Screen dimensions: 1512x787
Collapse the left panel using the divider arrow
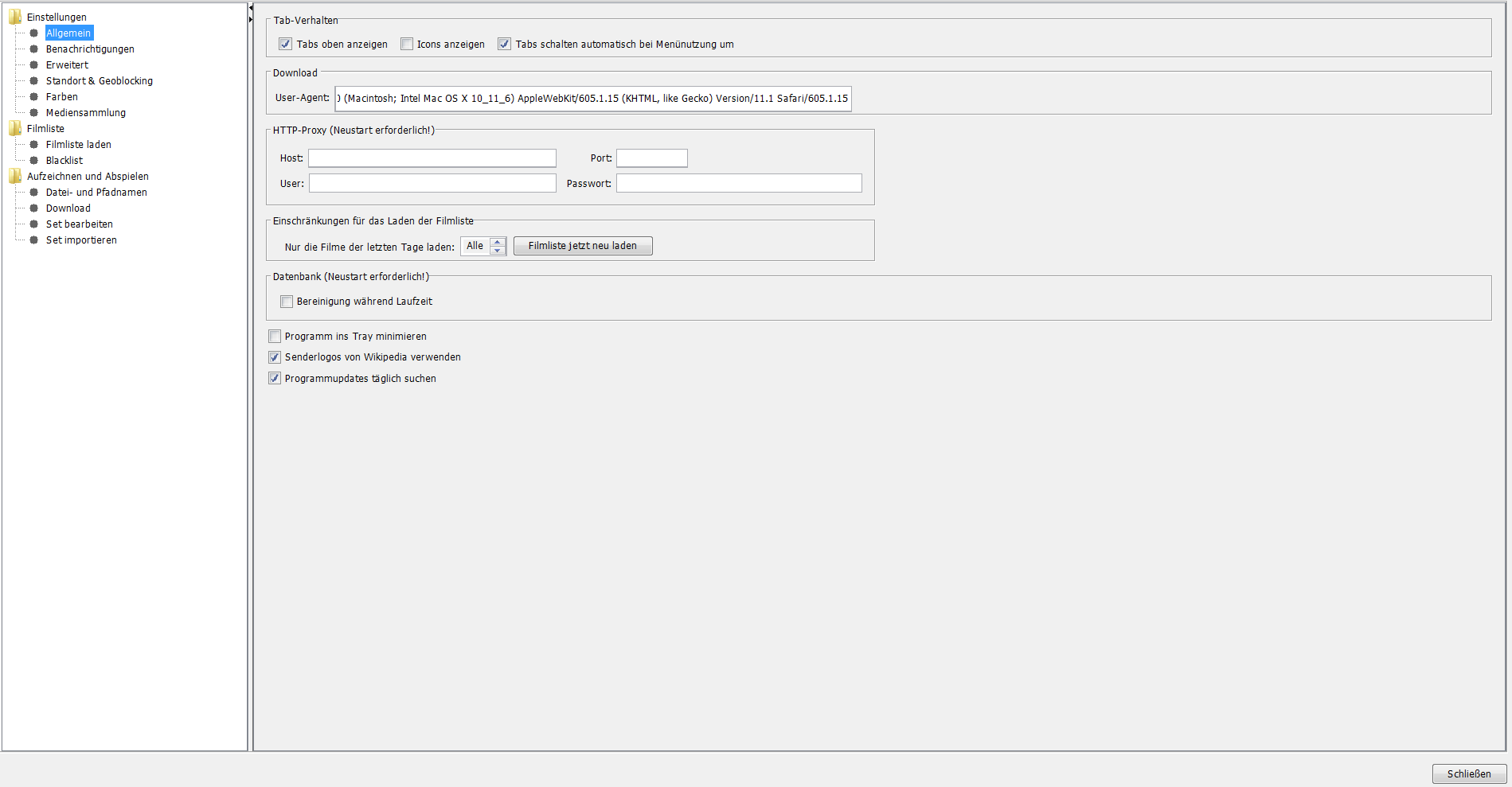tap(251, 9)
